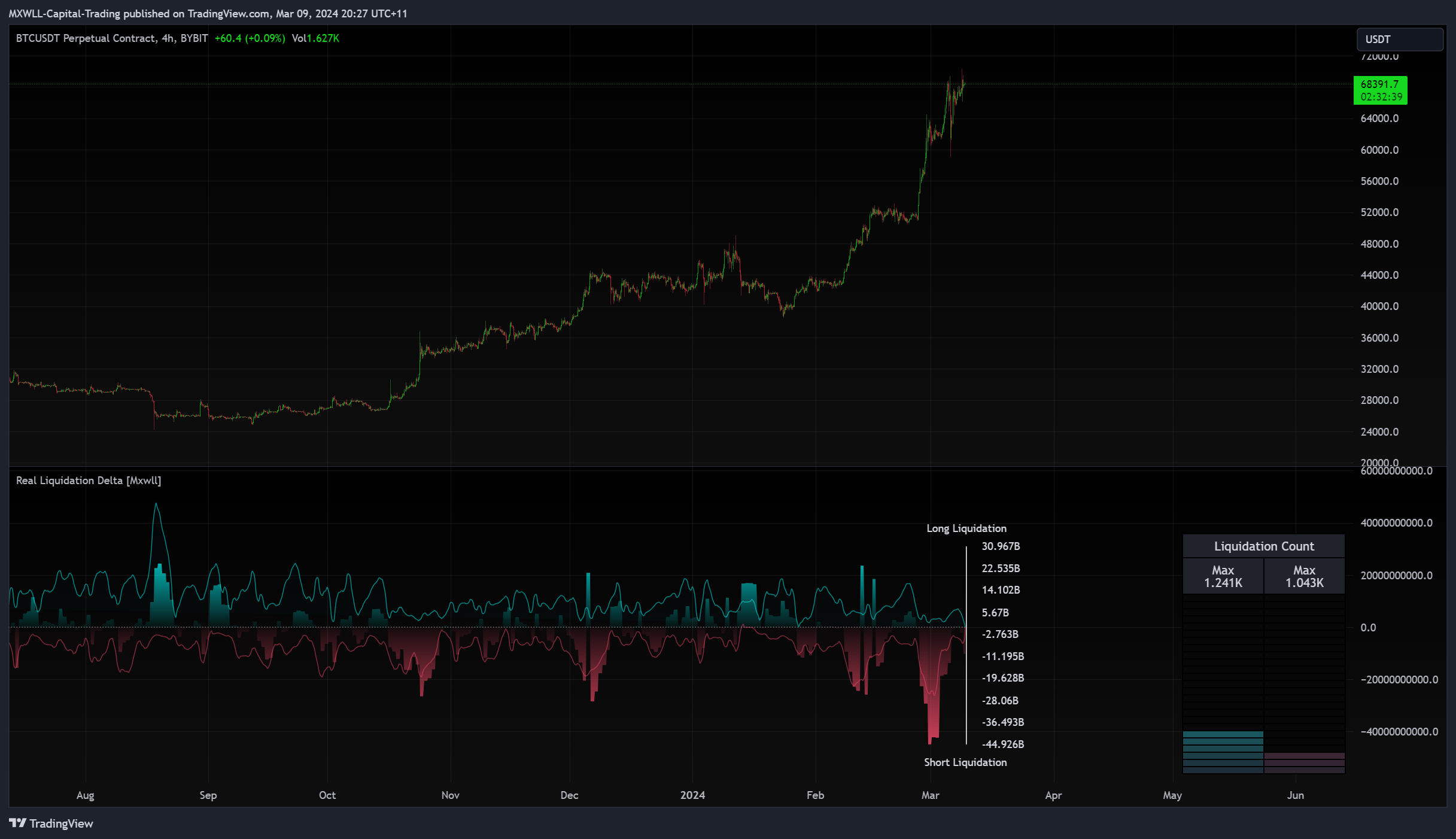Screen dimensions: 1456x839
Task: Click the May label on time axis
Action: coord(1172,795)
